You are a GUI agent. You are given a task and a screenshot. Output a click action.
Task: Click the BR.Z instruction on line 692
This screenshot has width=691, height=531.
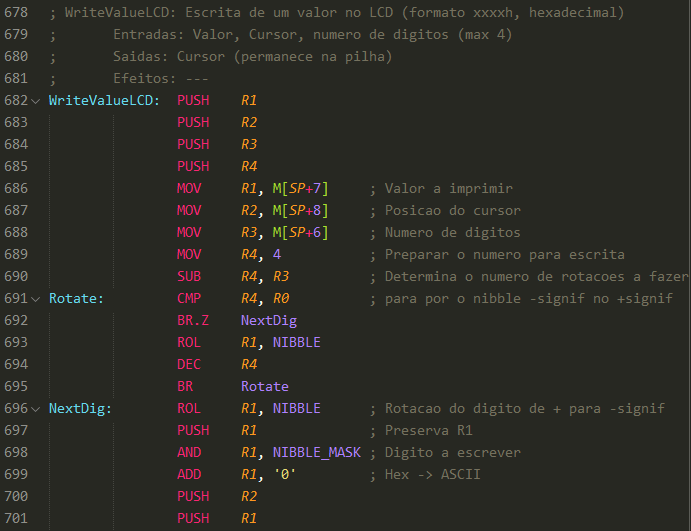(x=193, y=321)
